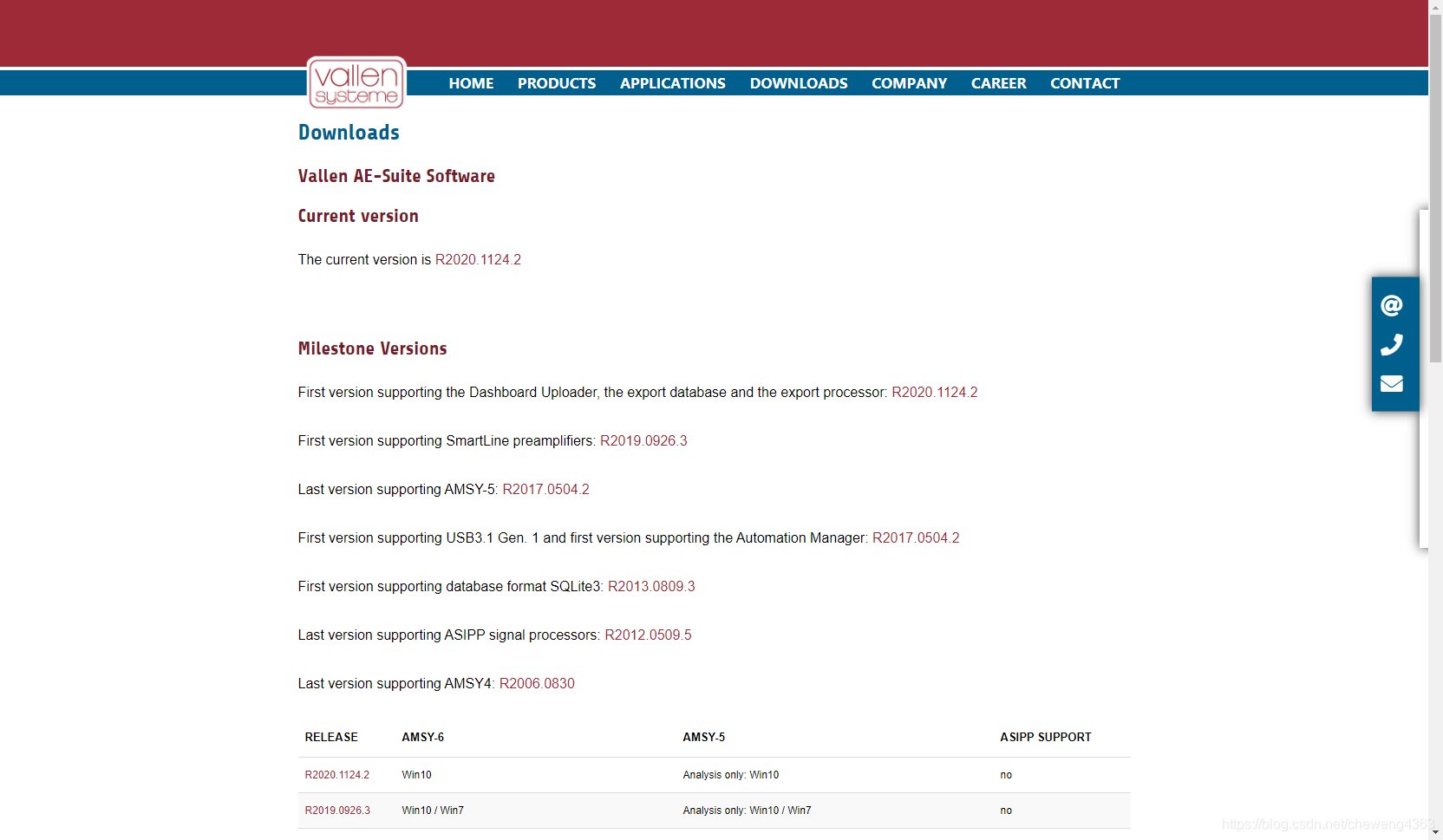Select the RELEASE column header
The width and height of the screenshot is (1443, 840).
coord(331,737)
